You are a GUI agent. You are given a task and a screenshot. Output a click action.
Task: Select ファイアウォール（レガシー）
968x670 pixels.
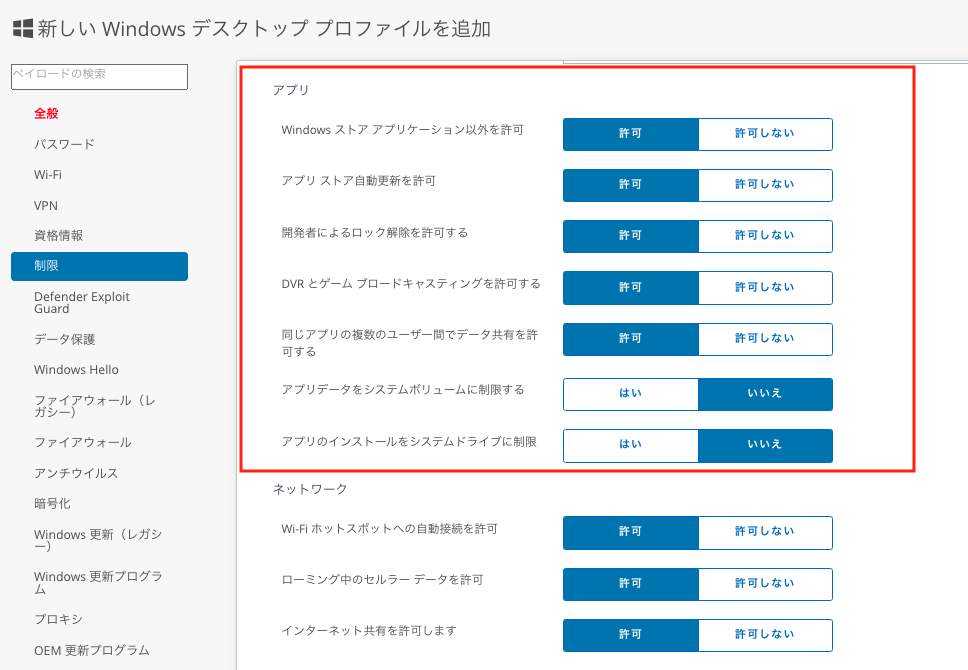click(94, 406)
